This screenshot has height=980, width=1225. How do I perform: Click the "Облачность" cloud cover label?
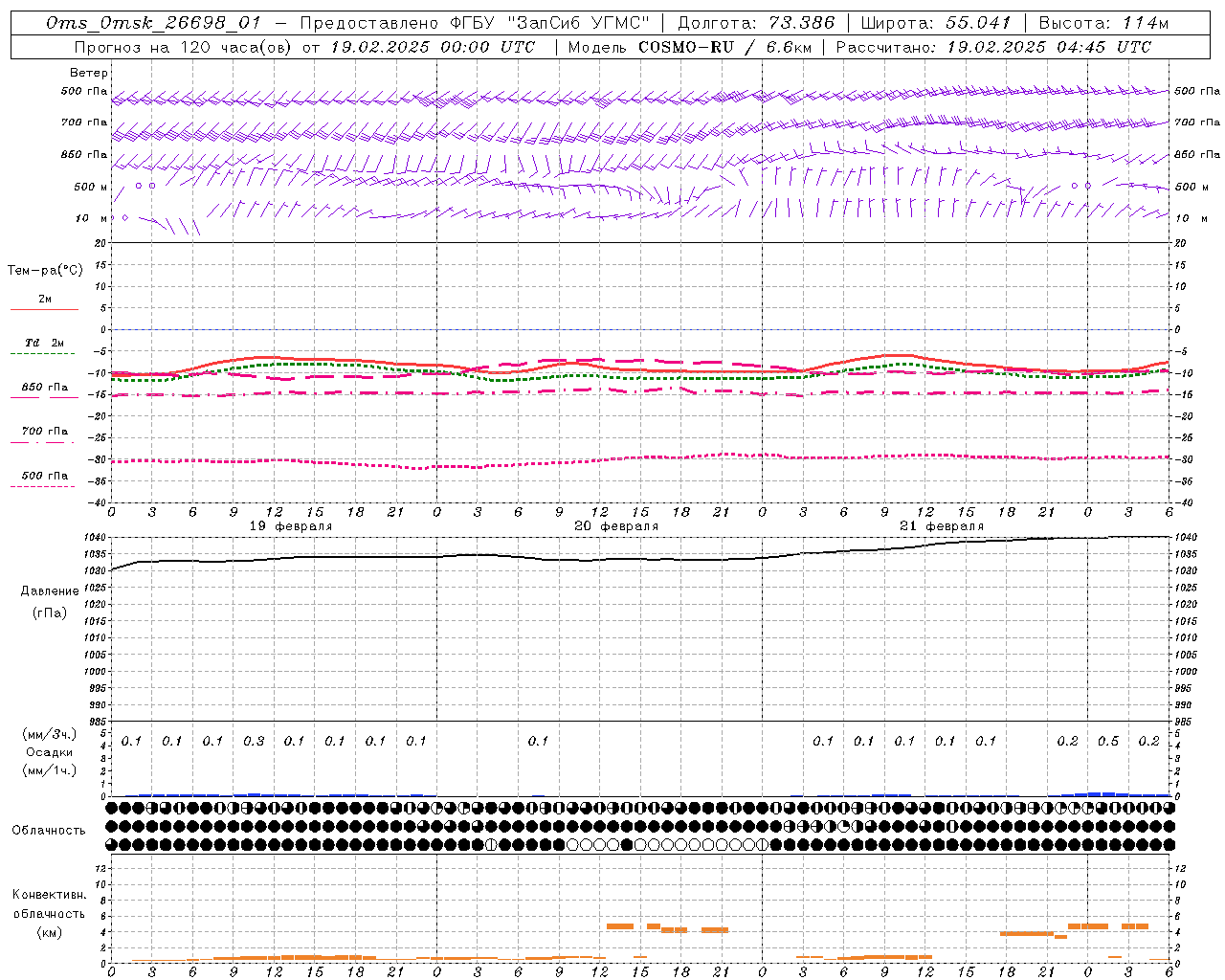click(x=49, y=830)
